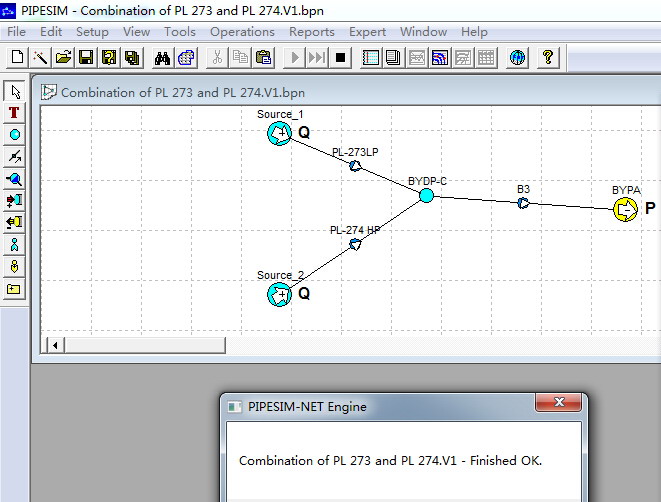The width and height of the screenshot is (661, 502).
Task: Select the BYDP-C junction node
Action: coord(427,196)
